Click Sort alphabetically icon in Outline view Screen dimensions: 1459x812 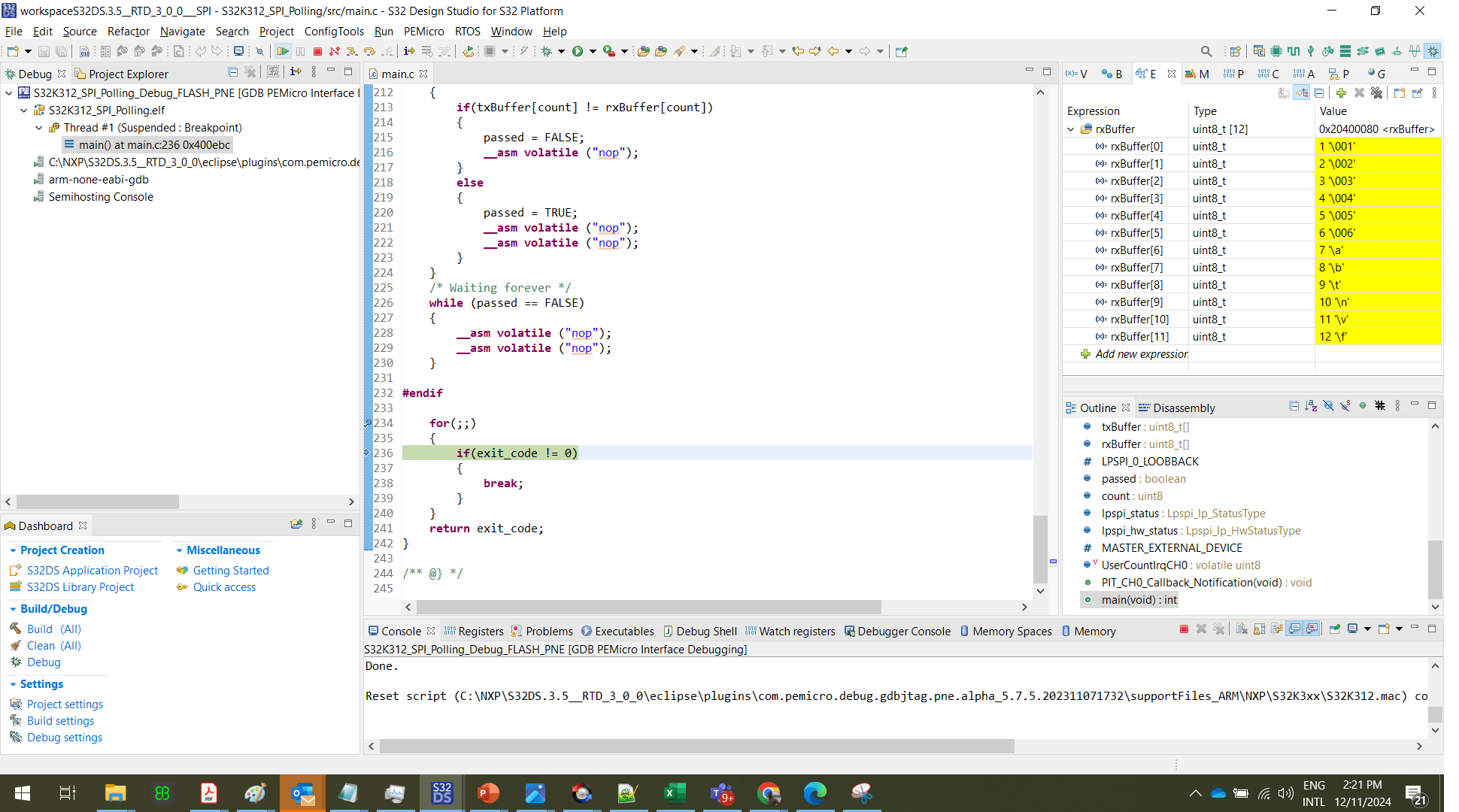1311,406
